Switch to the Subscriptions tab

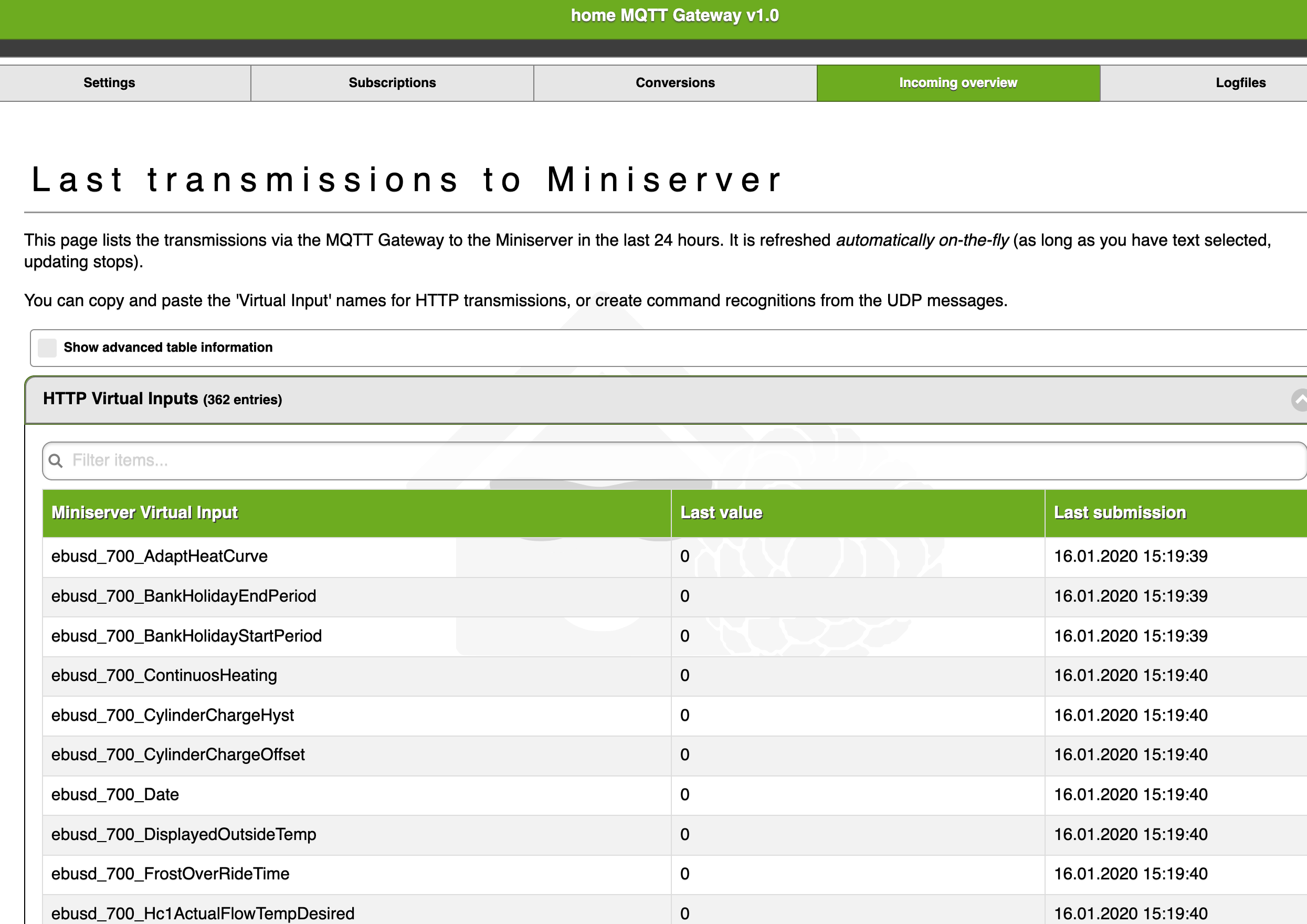[x=392, y=83]
